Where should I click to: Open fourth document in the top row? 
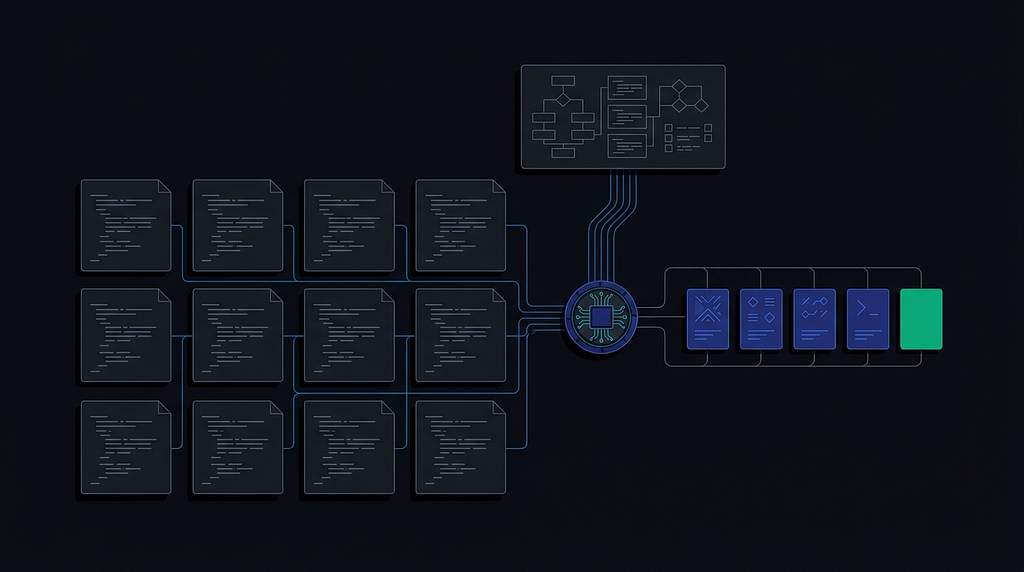pyautogui.click(x=460, y=225)
